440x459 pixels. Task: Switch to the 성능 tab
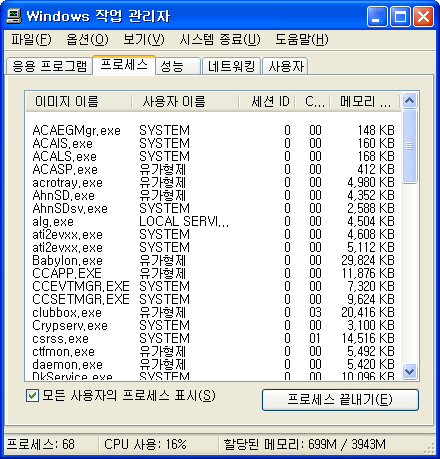pos(178,66)
